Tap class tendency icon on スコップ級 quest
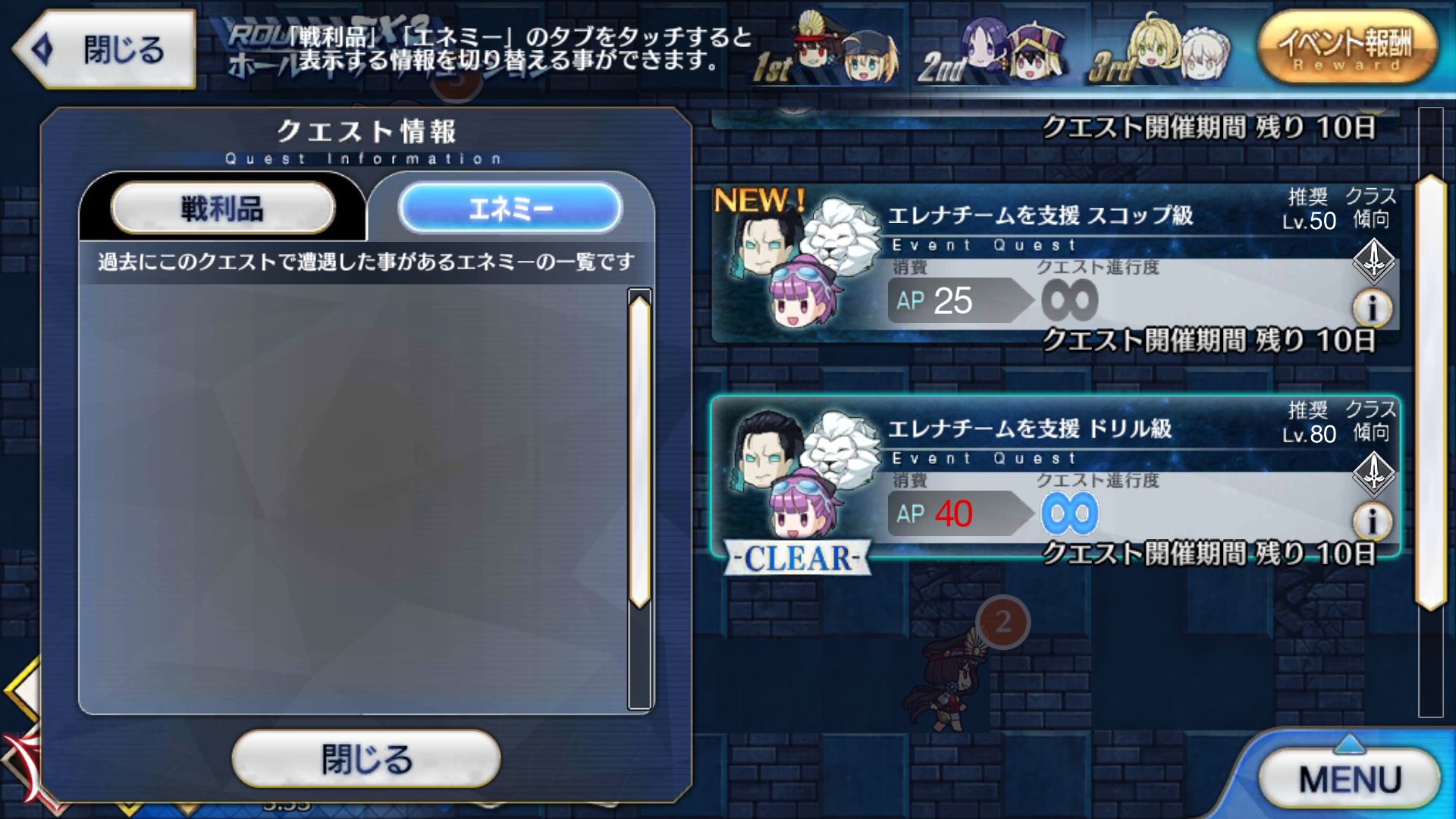Viewport: 1456px width, 819px height. (x=1373, y=260)
